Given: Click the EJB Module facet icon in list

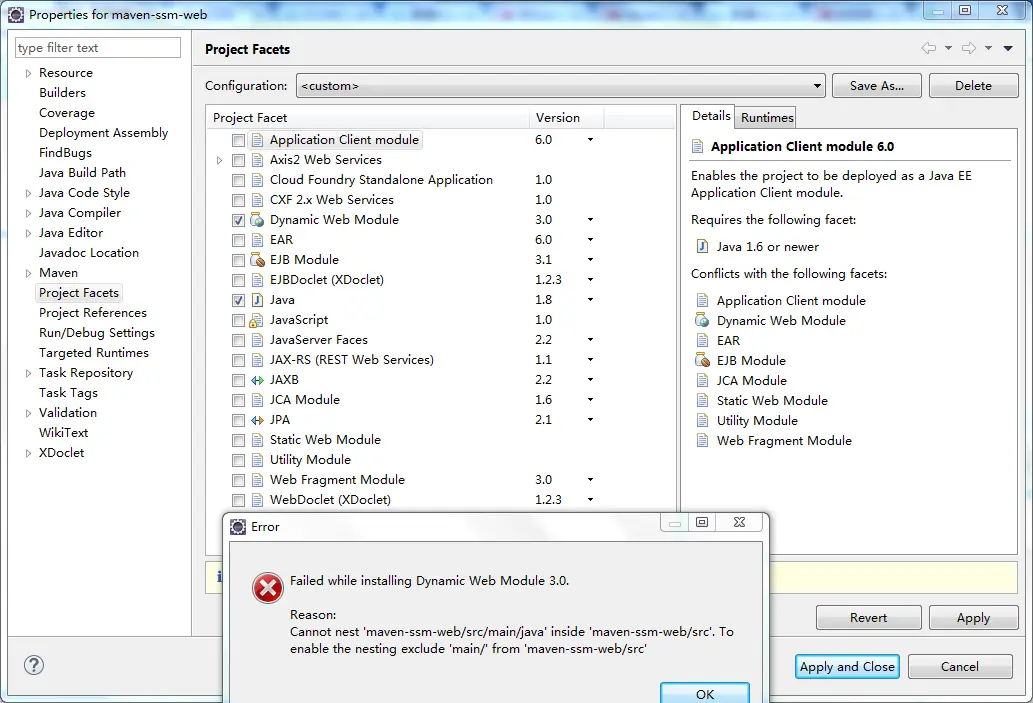Looking at the screenshot, I should pyautogui.click(x=257, y=260).
